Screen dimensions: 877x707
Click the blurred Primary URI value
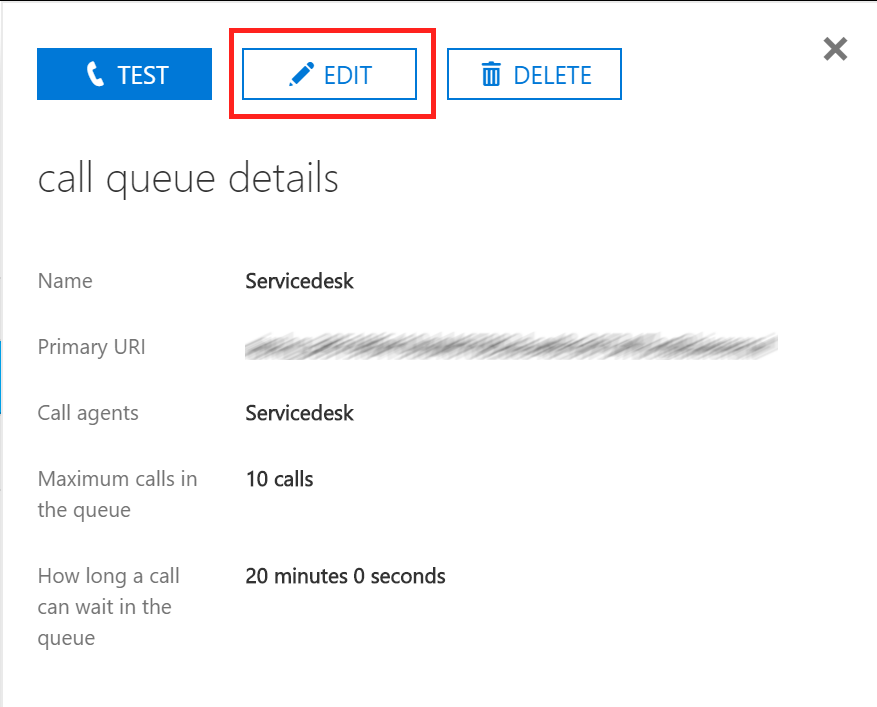tap(511, 346)
